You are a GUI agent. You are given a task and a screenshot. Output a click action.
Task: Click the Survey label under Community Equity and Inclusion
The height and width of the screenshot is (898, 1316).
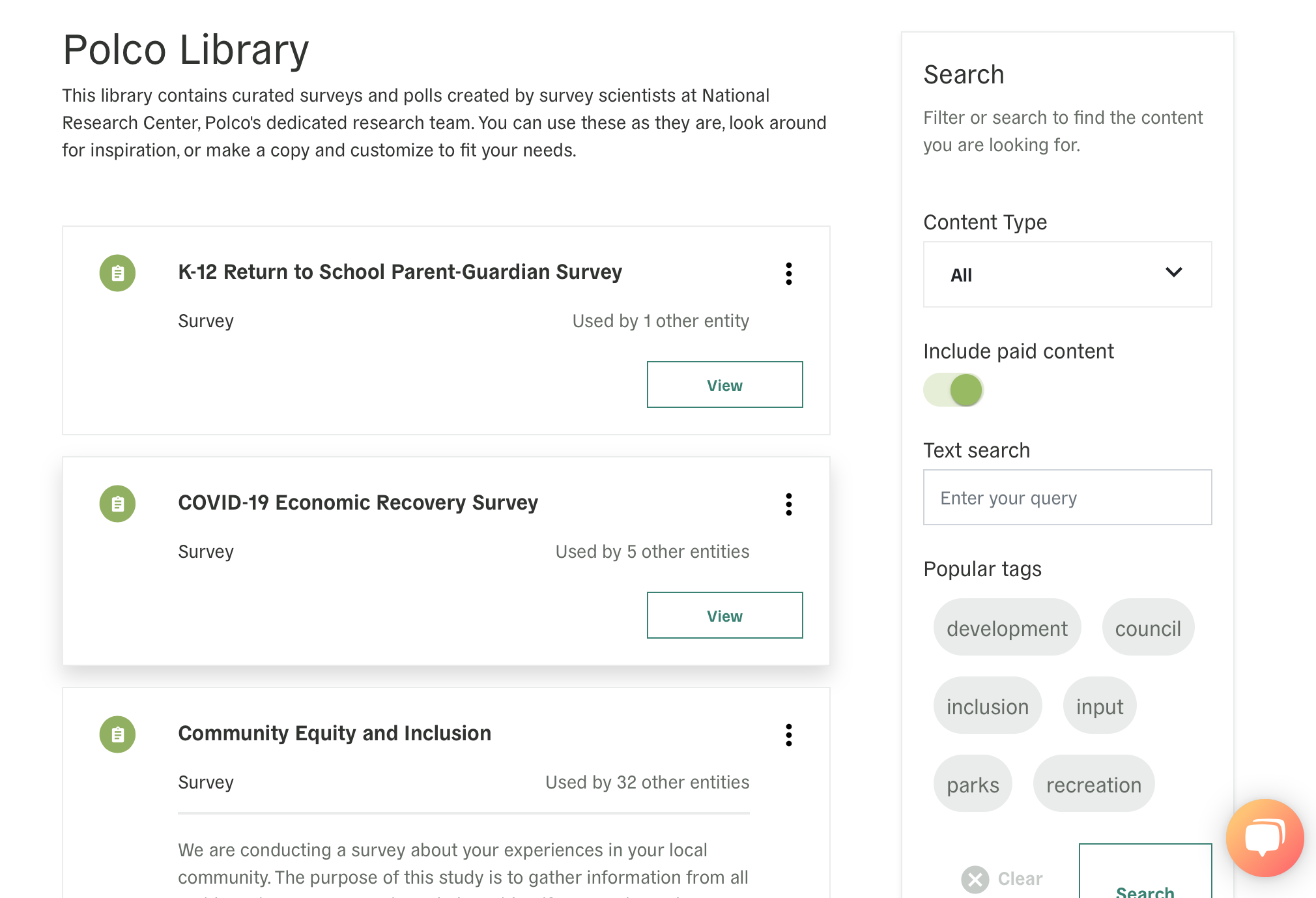(x=206, y=782)
